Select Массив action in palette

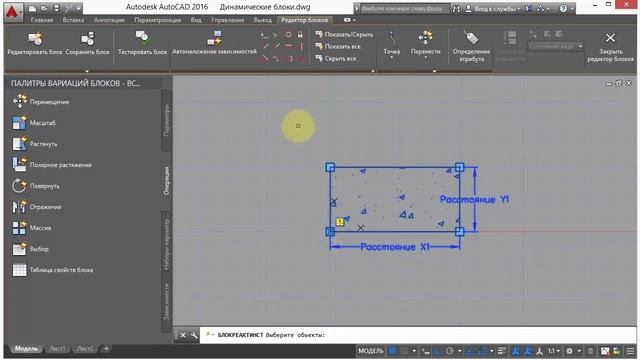pyautogui.click(x=32, y=228)
